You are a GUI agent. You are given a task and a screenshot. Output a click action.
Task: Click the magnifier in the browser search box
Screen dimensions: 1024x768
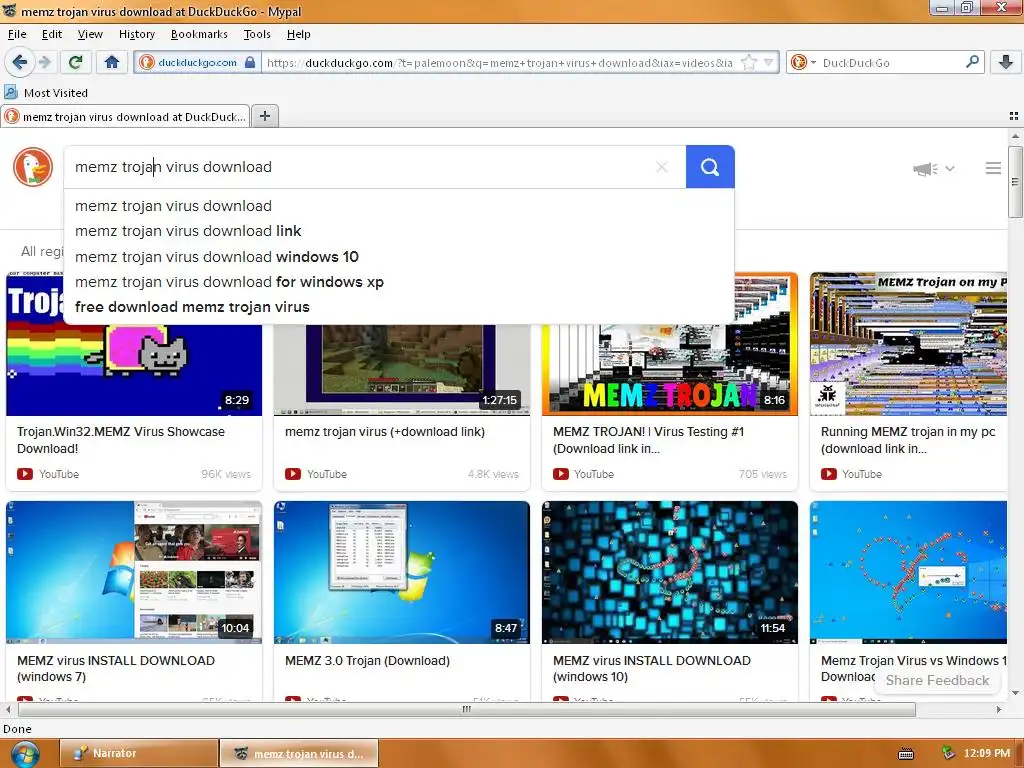(x=972, y=62)
